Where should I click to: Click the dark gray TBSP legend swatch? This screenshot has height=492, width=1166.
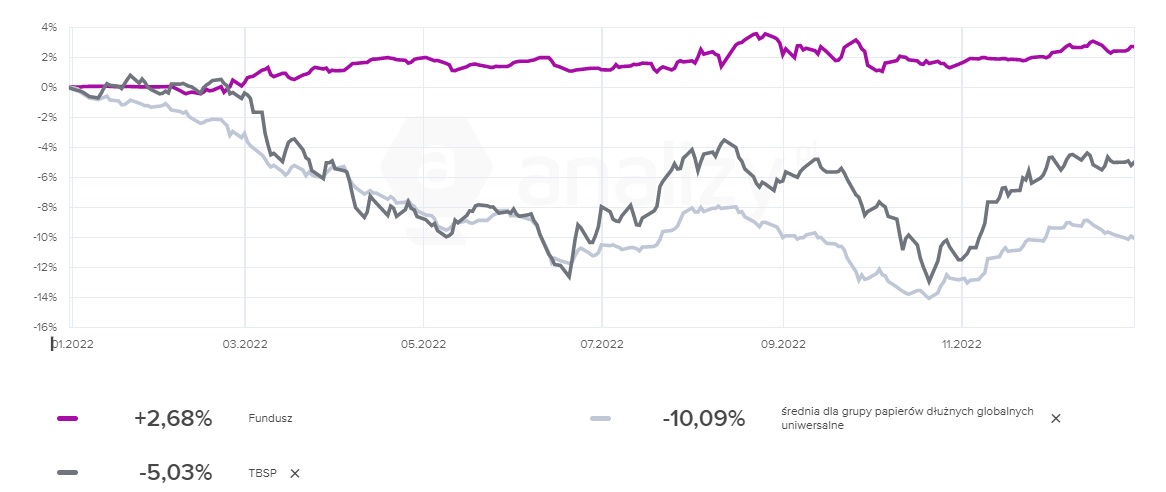tap(68, 472)
